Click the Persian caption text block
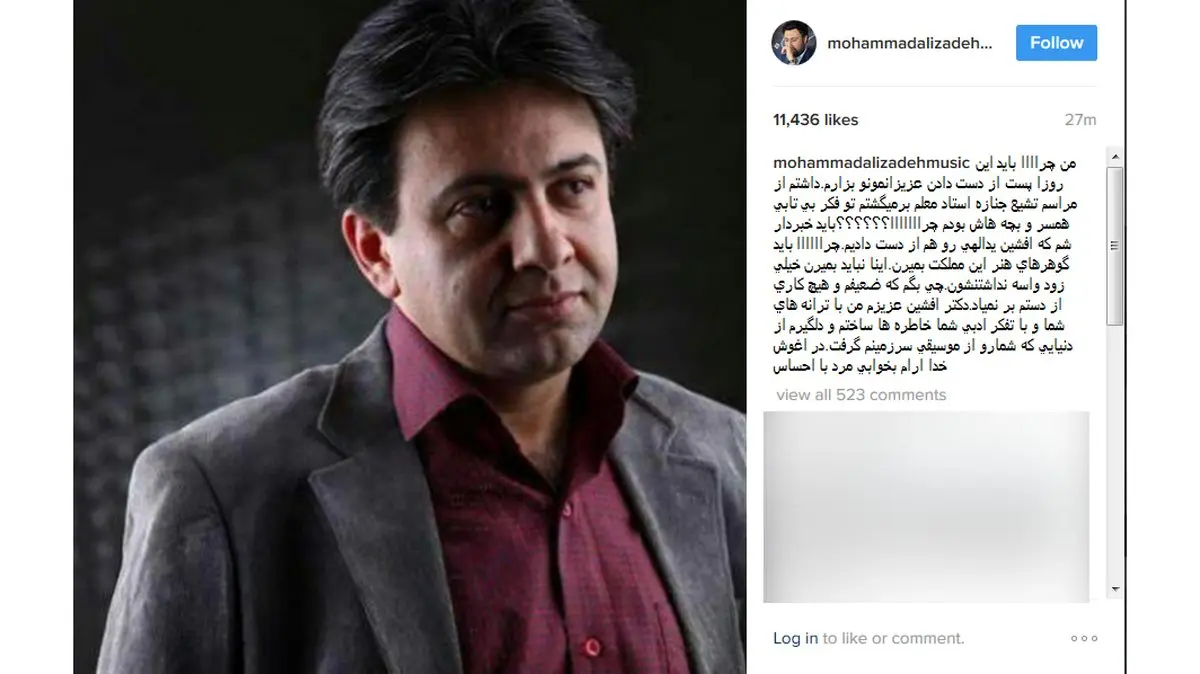 pos(935,265)
